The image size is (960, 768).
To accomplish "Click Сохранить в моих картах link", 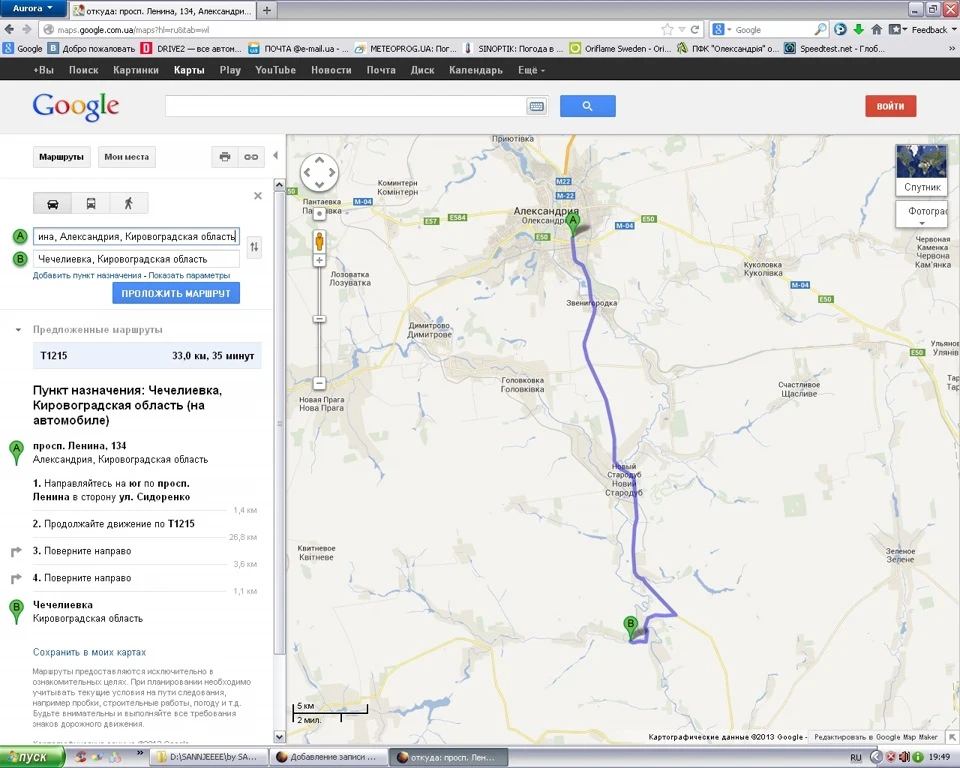I will coord(89,652).
